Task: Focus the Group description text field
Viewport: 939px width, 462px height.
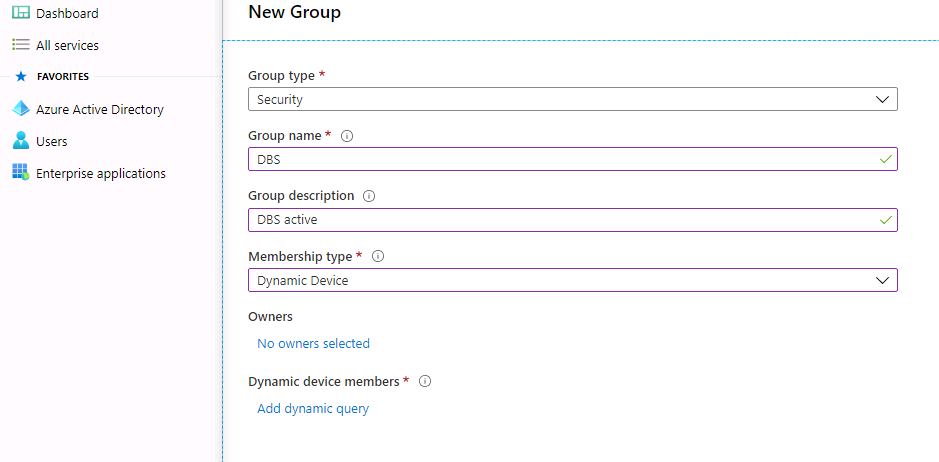Action: click(x=560, y=219)
